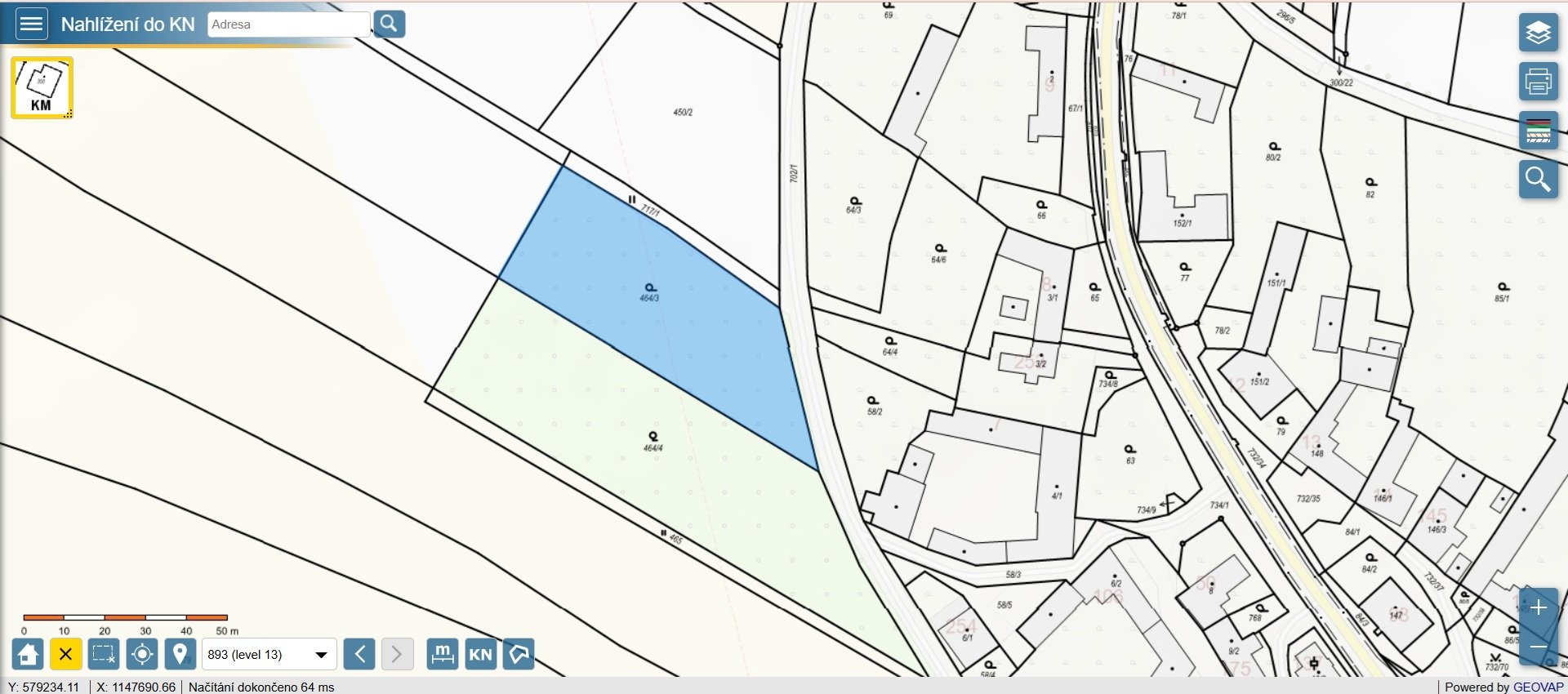This screenshot has width=1568, height=694.
Task: Open the hamburger main menu
Action: click(31, 24)
